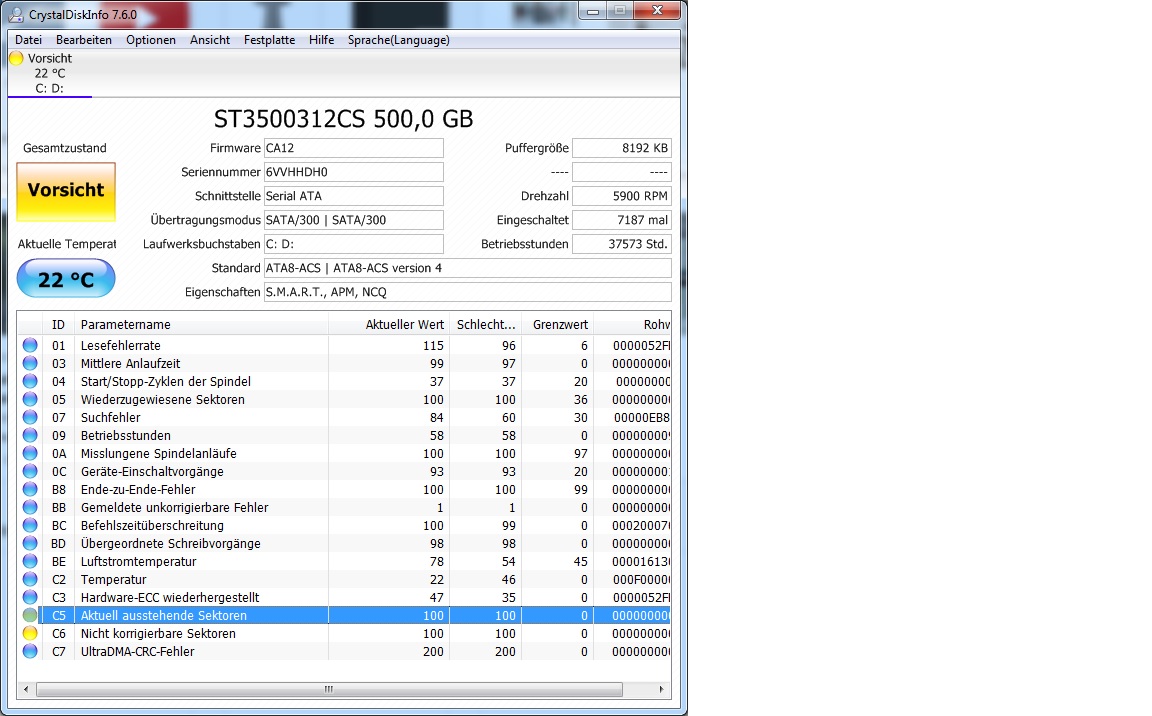Minimize the CrystalDiskInfo window

tap(593, 10)
